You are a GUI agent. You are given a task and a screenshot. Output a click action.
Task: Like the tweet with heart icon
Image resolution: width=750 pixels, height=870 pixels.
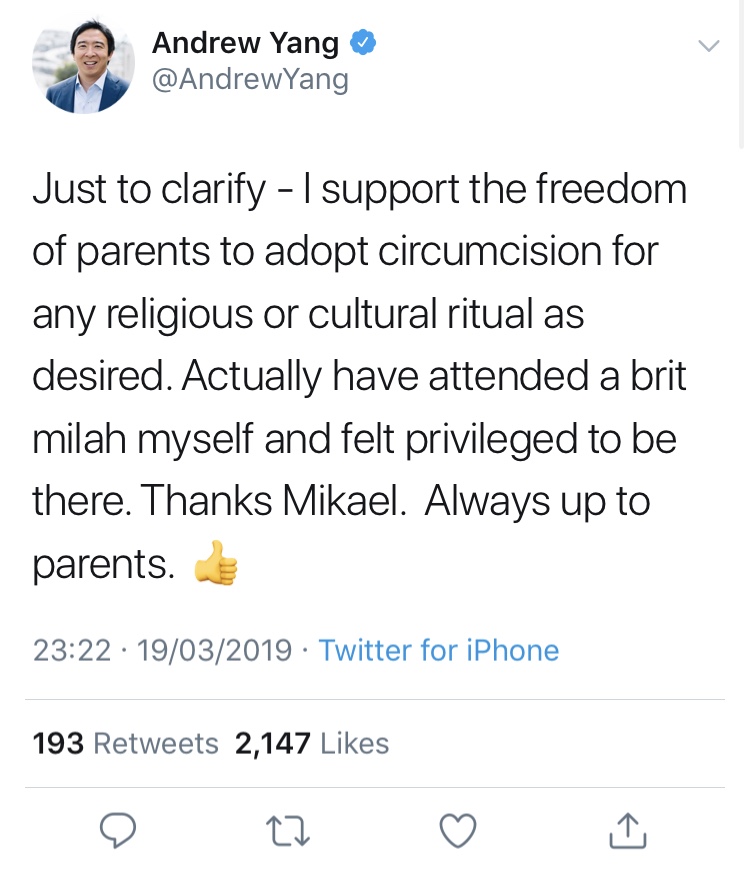click(458, 829)
